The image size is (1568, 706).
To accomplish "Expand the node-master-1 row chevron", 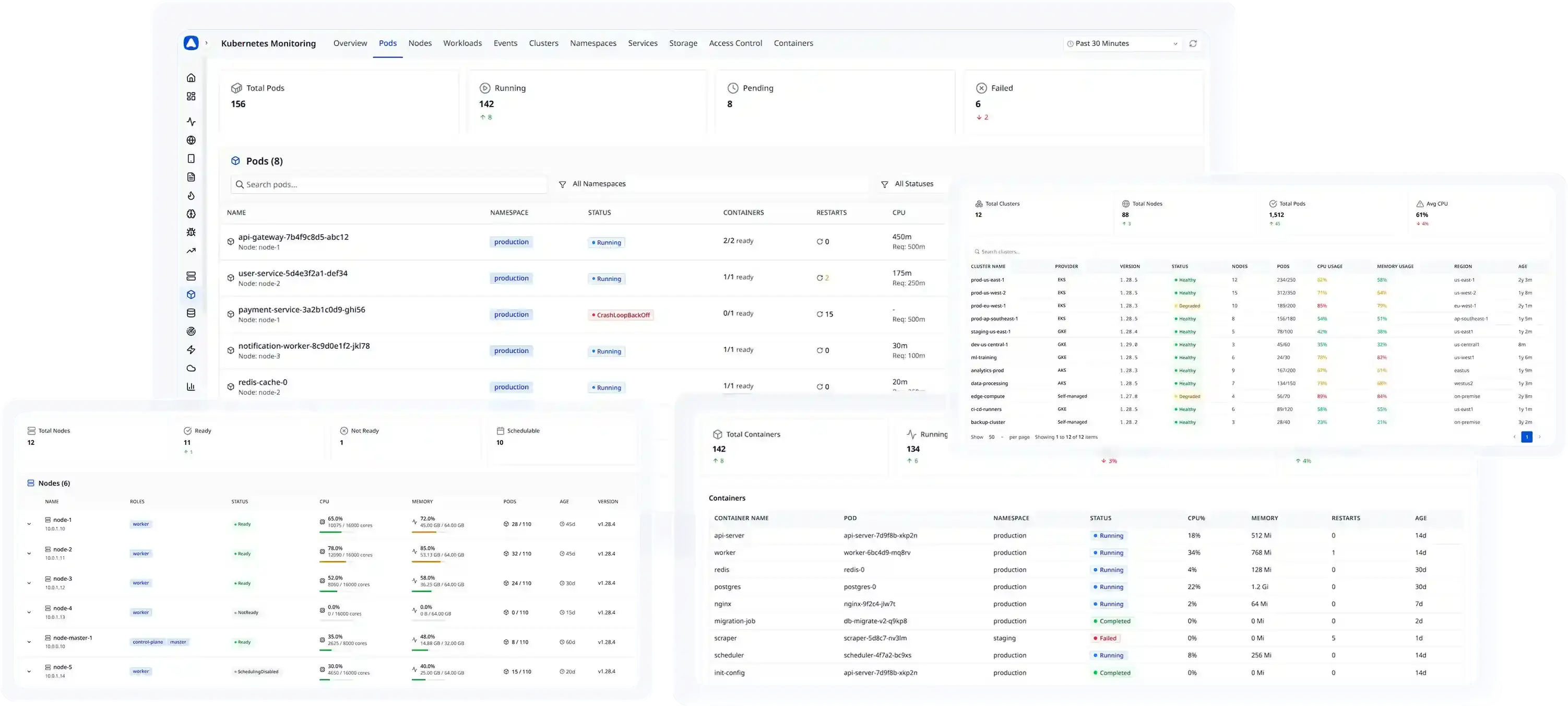I will coord(29,642).
